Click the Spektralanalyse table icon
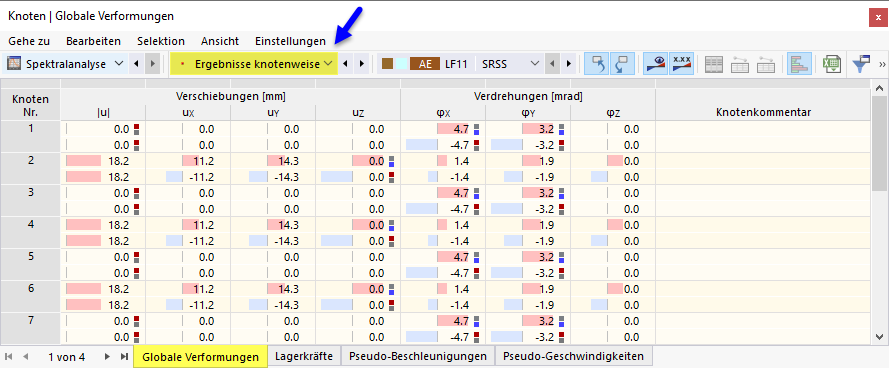889x368 pixels. coord(14,64)
